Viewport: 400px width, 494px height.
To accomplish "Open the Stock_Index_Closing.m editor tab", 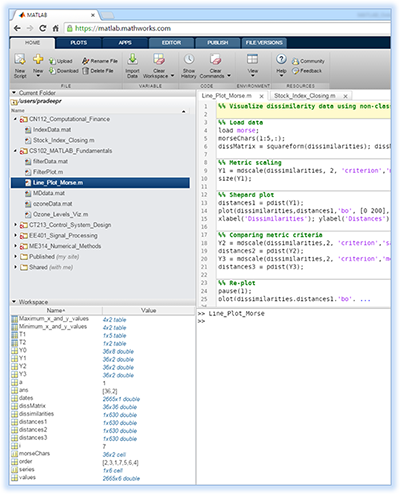I will pos(304,96).
